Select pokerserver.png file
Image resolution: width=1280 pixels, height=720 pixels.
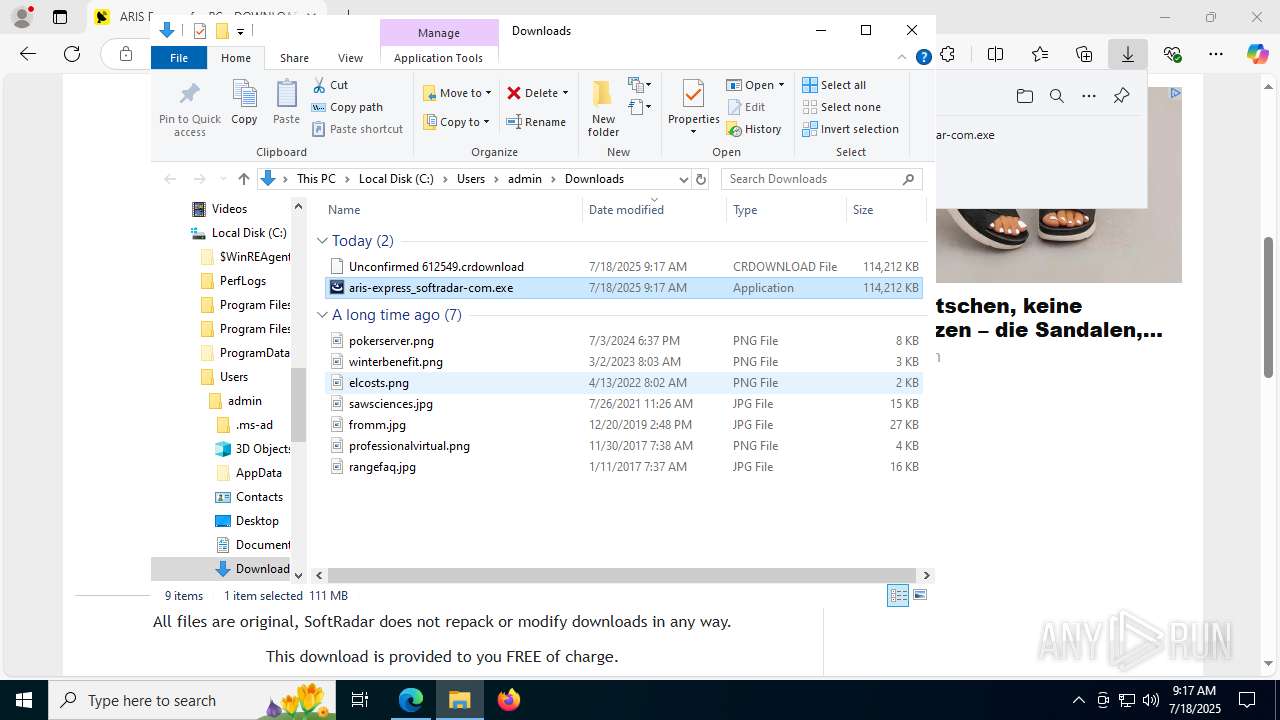(623, 341)
